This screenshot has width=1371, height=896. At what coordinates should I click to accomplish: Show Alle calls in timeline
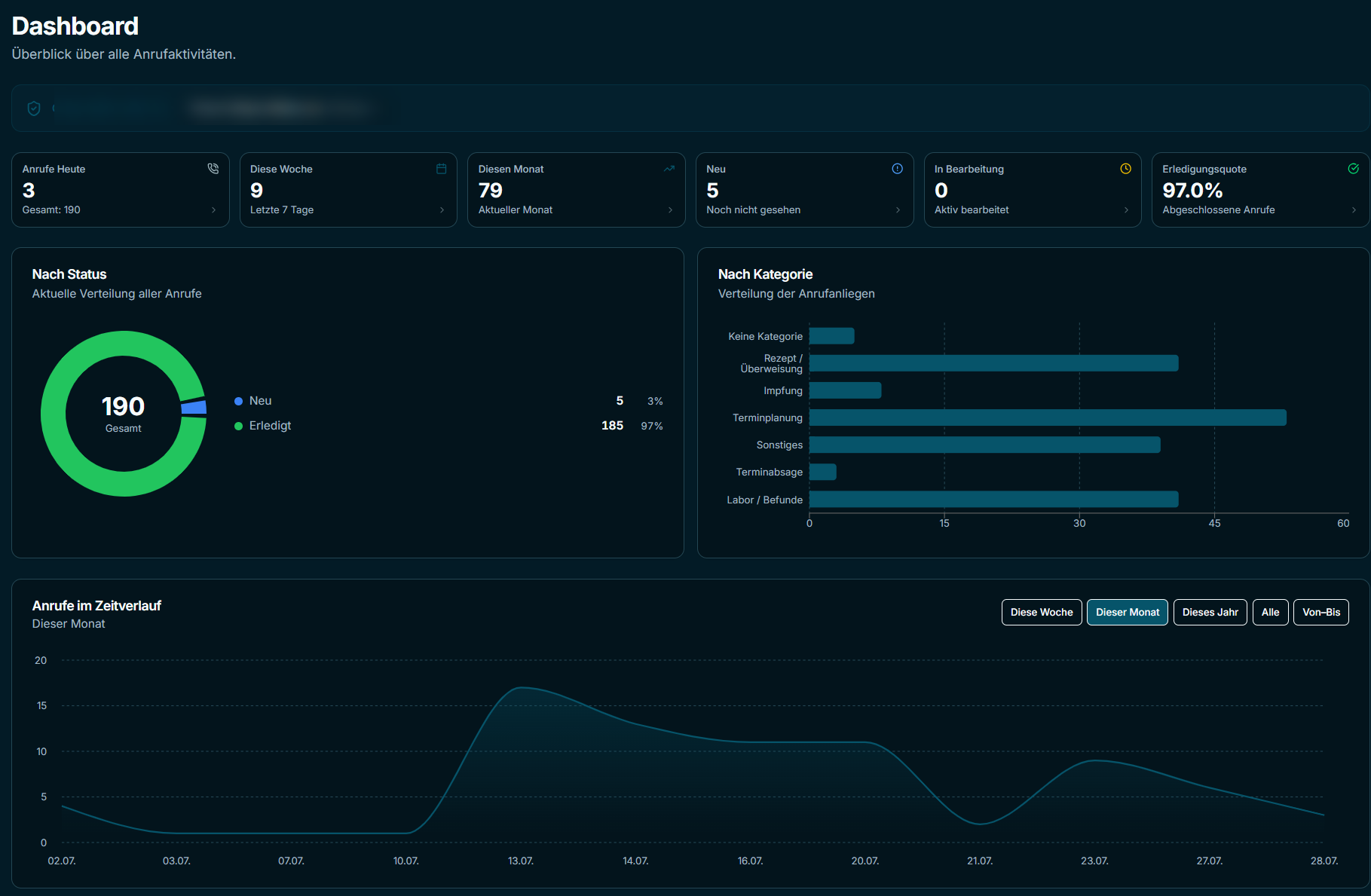click(x=1271, y=612)
